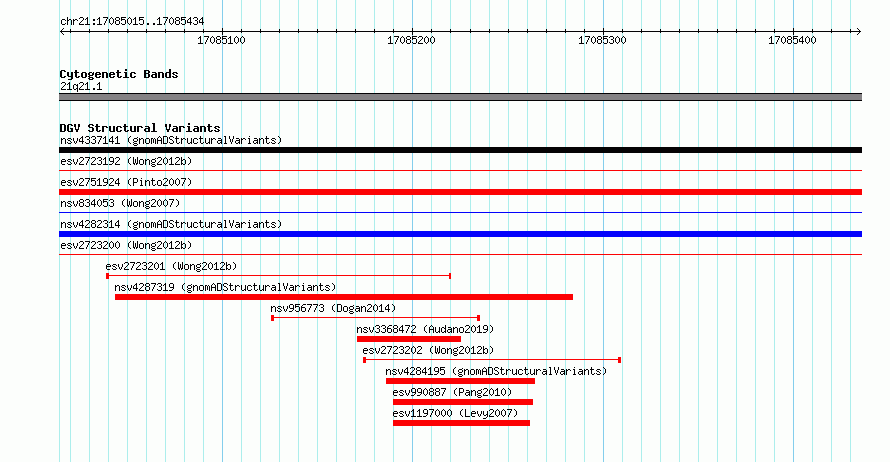Click the chr21:17085015..17085434 region label

tap(132, 22)
